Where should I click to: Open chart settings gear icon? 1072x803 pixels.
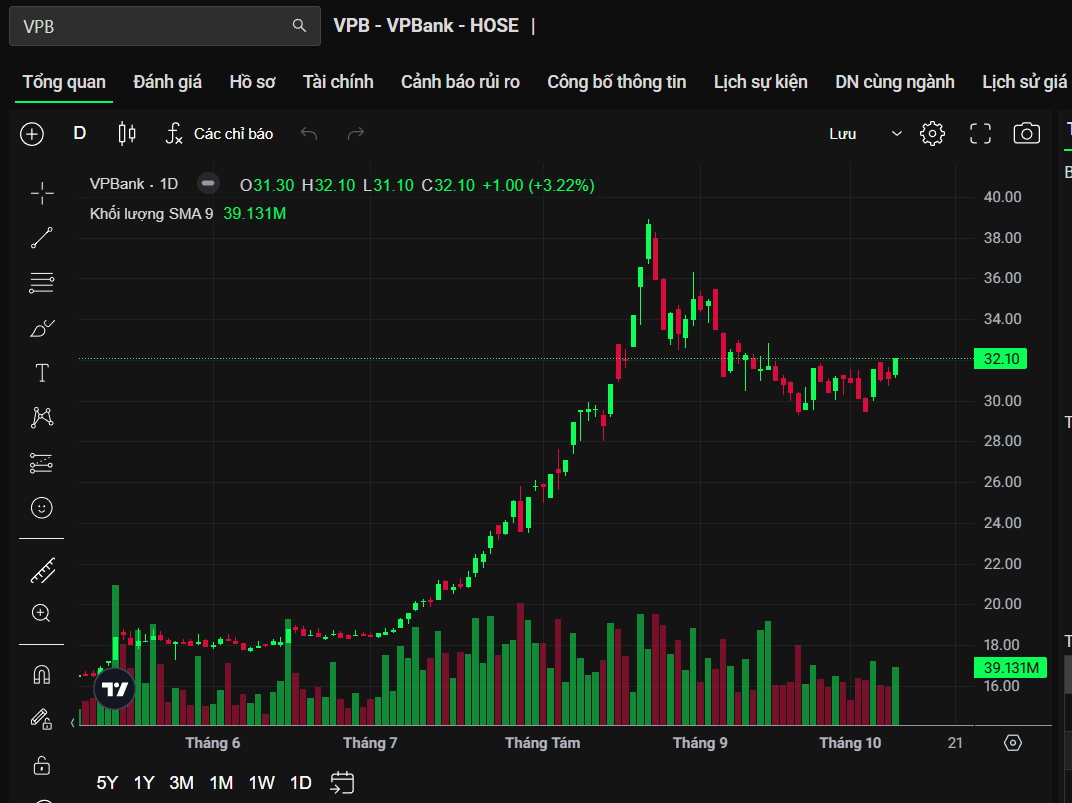pos(932,134)
